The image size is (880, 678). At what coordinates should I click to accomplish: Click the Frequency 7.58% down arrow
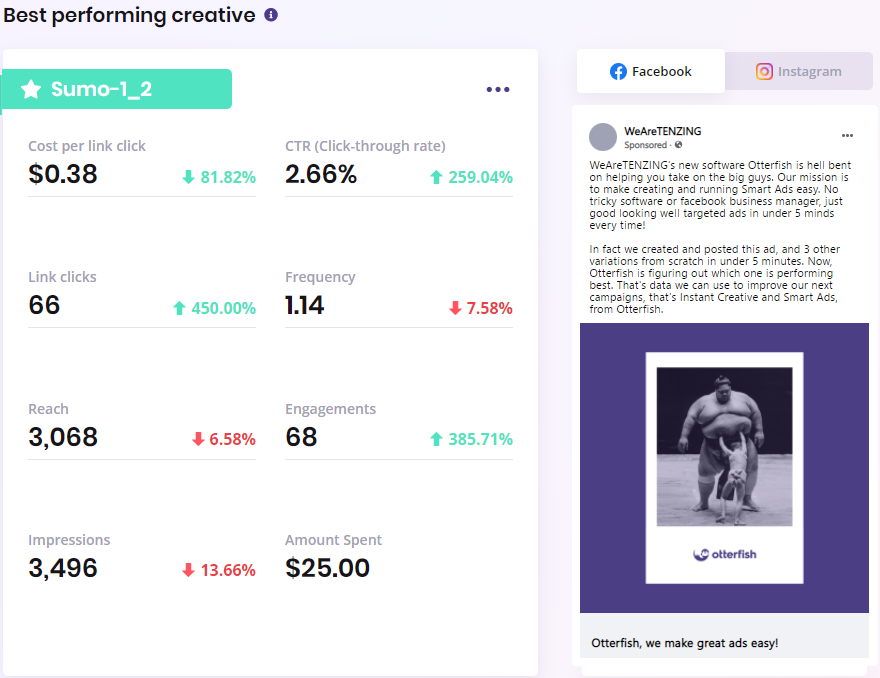pyautogui.click(x=455, y=308)
